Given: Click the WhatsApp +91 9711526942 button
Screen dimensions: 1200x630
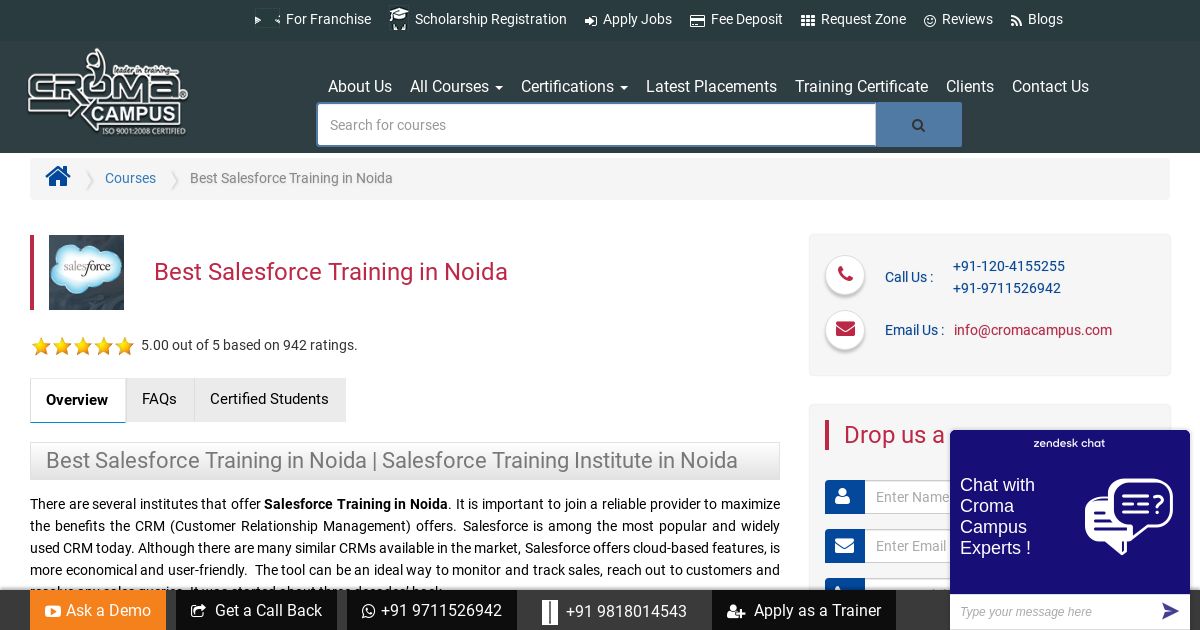Looking at the screenshot, I should pos(432,610).
